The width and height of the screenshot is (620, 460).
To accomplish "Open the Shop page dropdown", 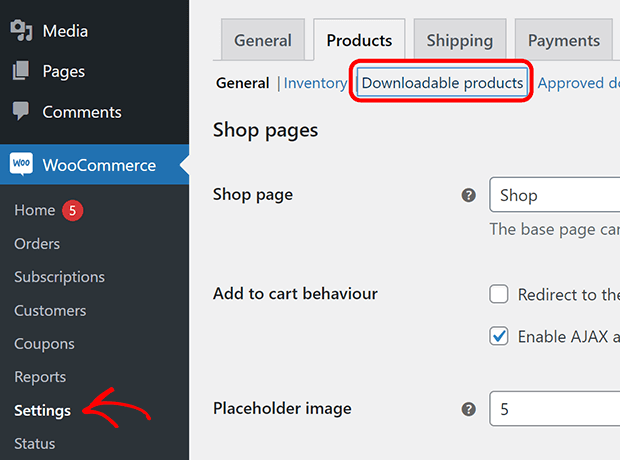I will click(x=554, y=195).
